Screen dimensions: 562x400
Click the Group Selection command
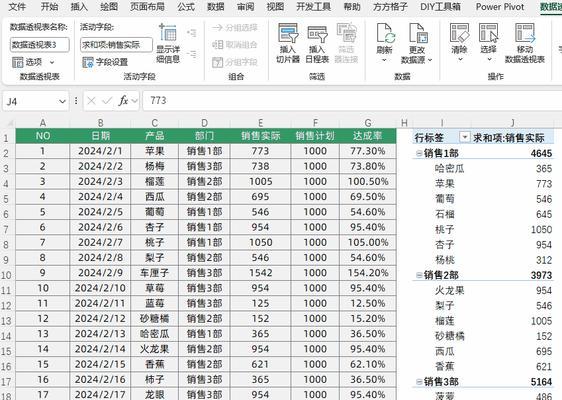[x=235, y=28]
